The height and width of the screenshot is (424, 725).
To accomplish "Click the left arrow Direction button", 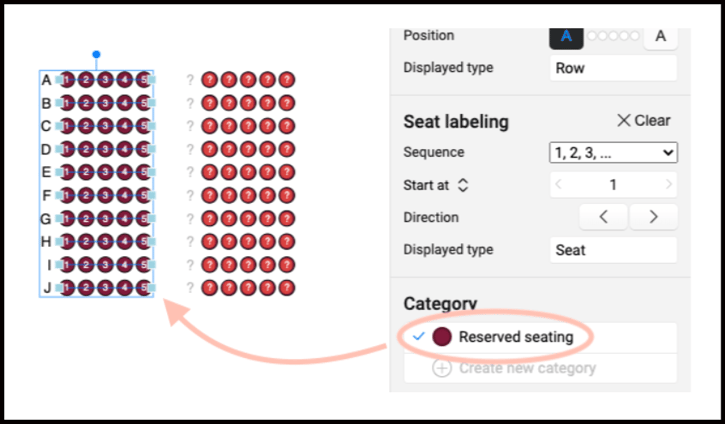I will (x=604, y=217).
